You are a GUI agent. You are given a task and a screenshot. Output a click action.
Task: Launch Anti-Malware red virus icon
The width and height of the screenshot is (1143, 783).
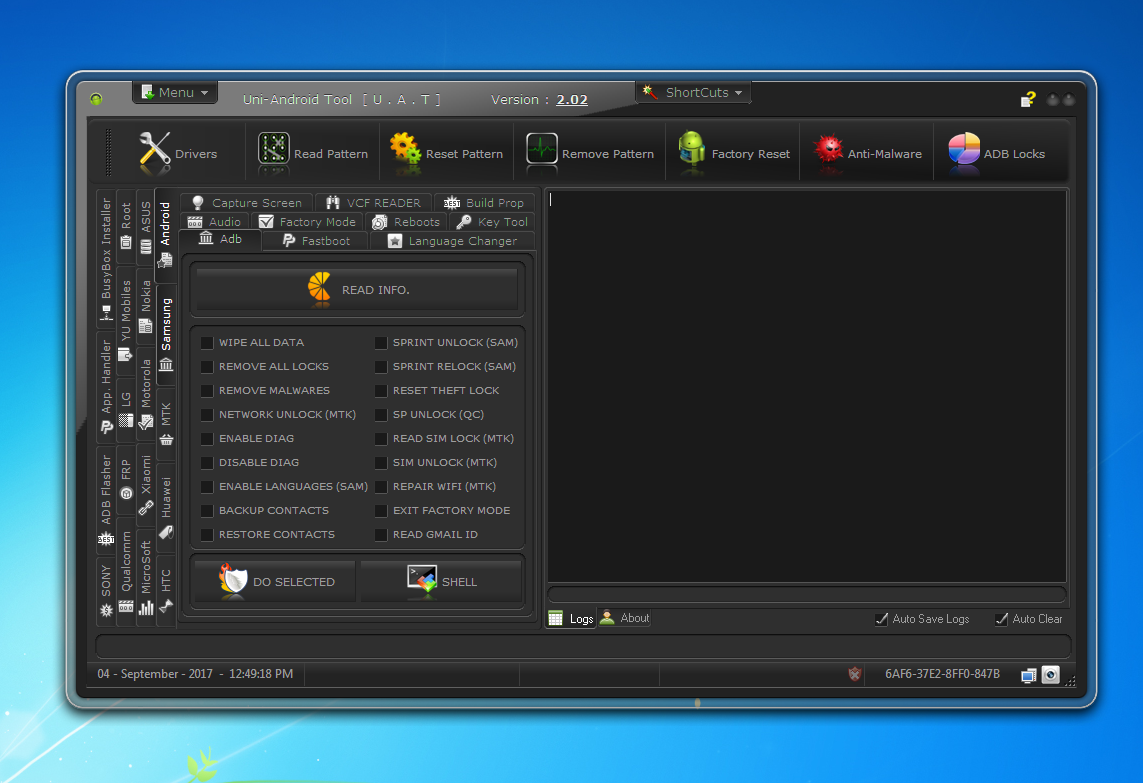pos(828,149)
